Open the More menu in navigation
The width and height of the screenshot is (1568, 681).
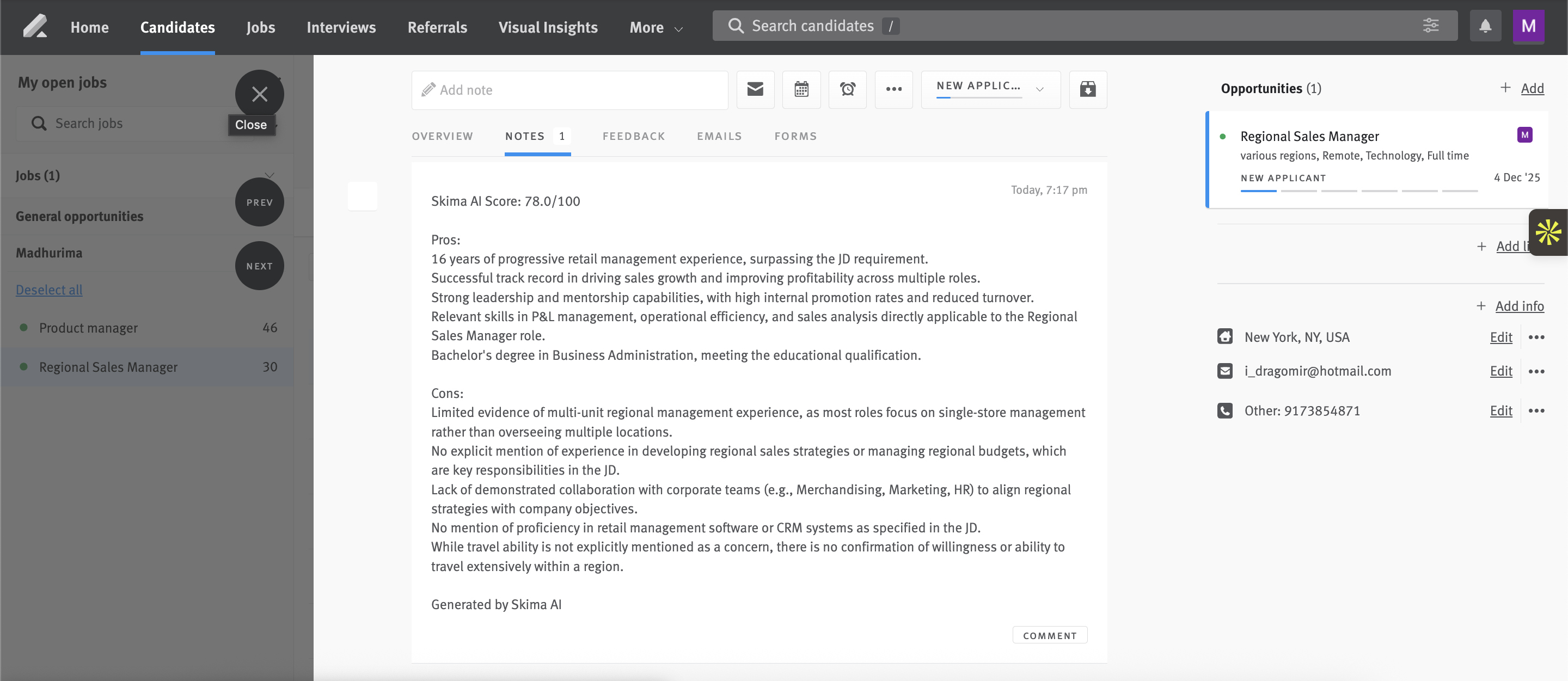coord(656,27)
